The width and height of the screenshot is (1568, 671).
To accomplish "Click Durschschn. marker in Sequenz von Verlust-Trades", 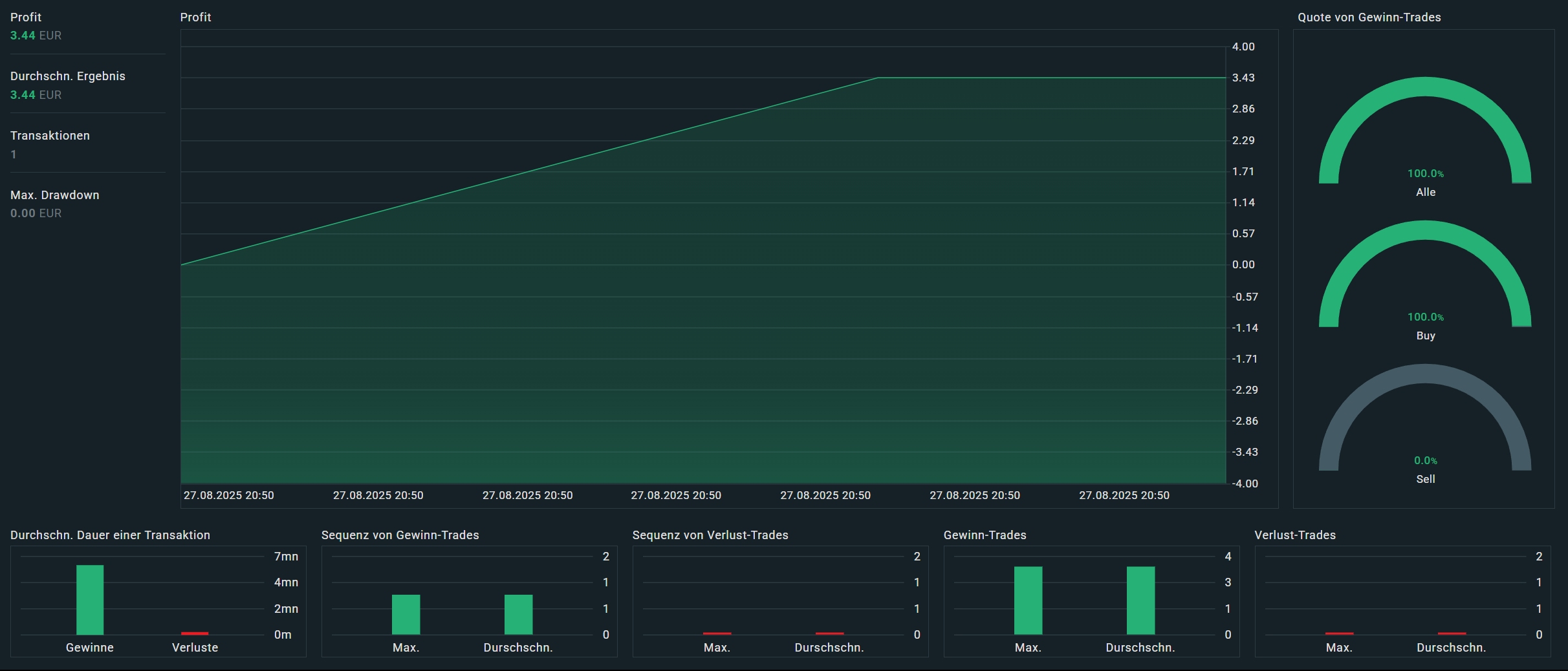I will pyautogui.click(x=829, y=633).
